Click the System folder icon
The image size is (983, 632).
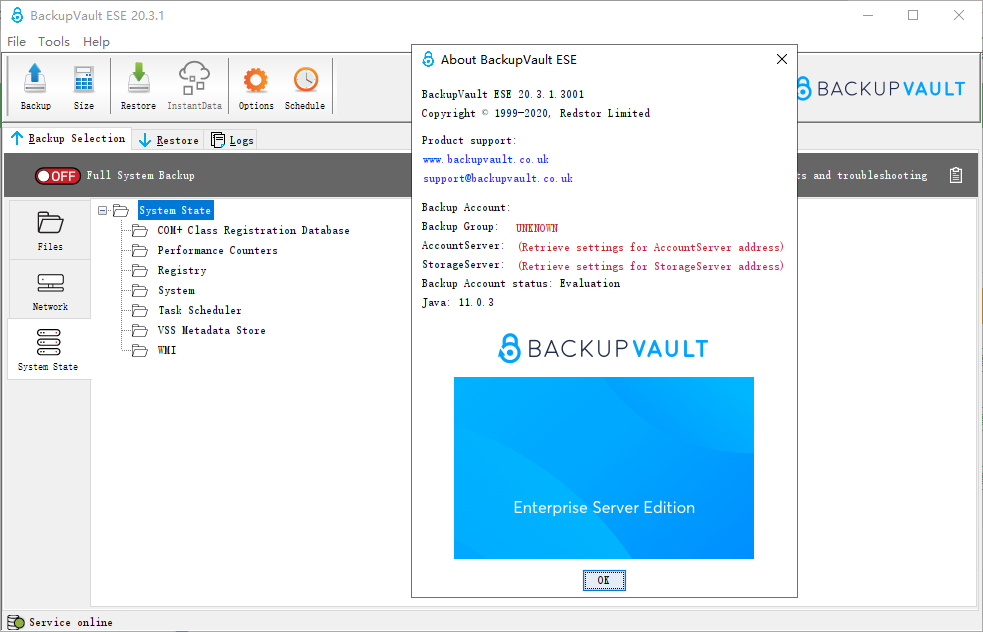[140, 290]
